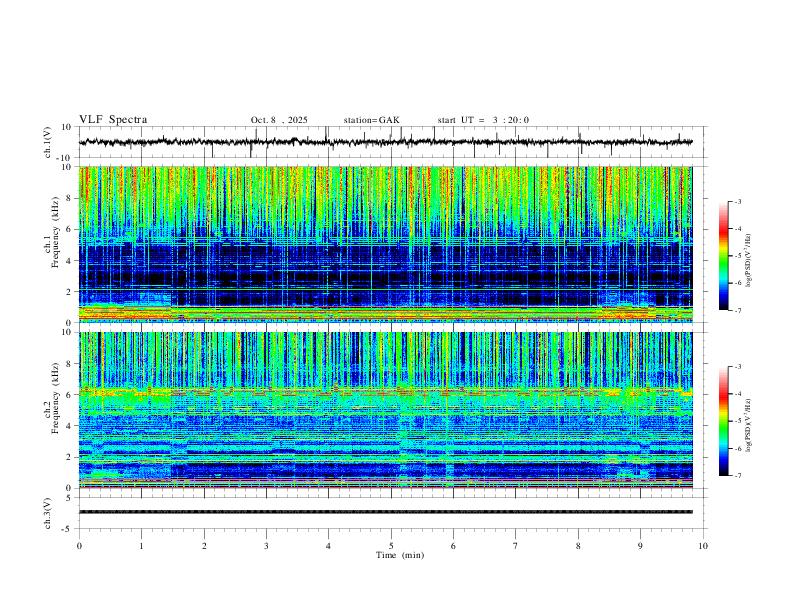The image size is (792, 612).
Task: Click time axis tick label "5"
Action: coord(391,546)
